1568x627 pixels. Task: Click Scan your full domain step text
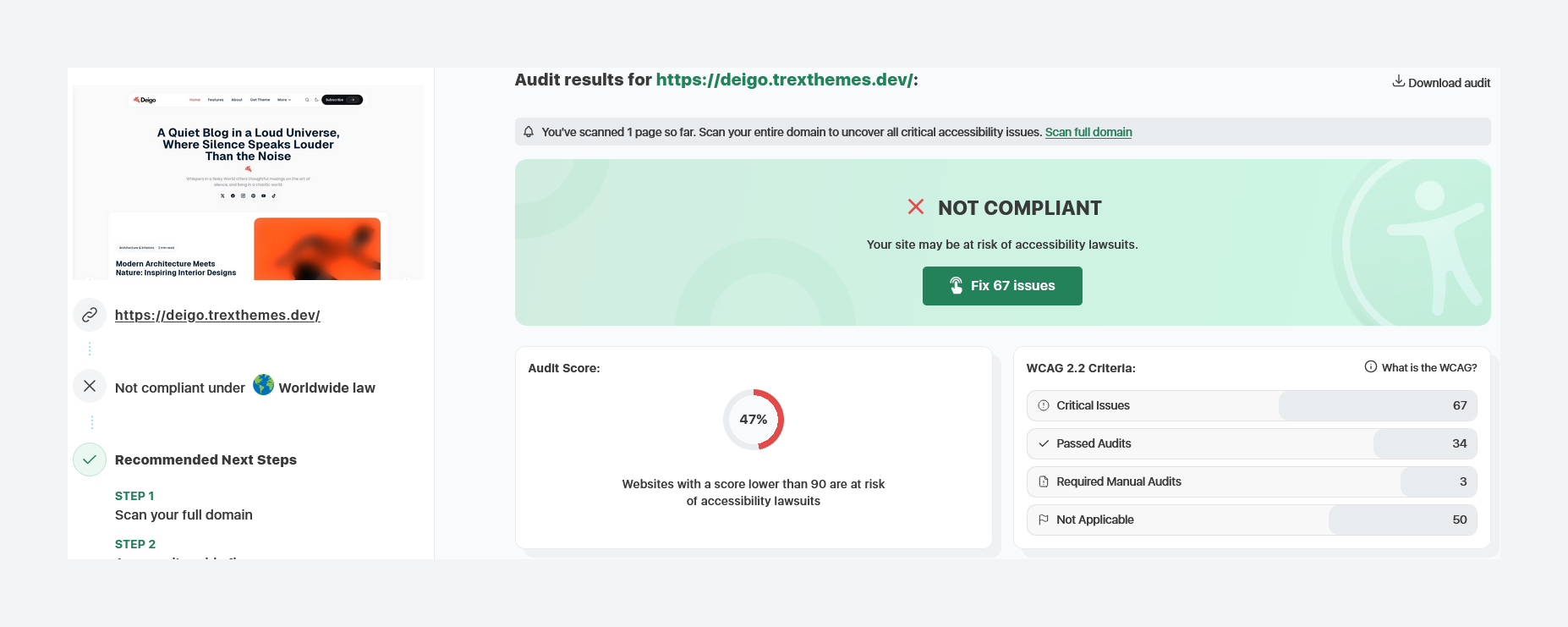(x=184, y=514)
